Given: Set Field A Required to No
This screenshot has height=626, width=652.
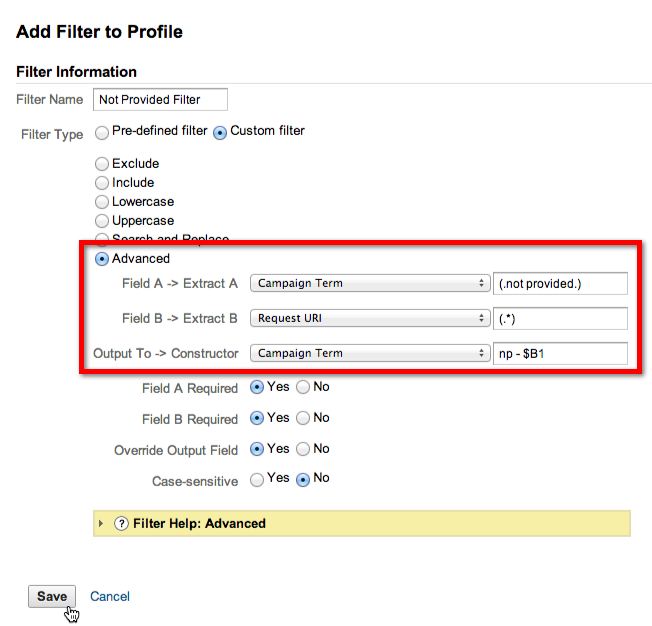Looking at the screenshot, I should coord(303,387).
